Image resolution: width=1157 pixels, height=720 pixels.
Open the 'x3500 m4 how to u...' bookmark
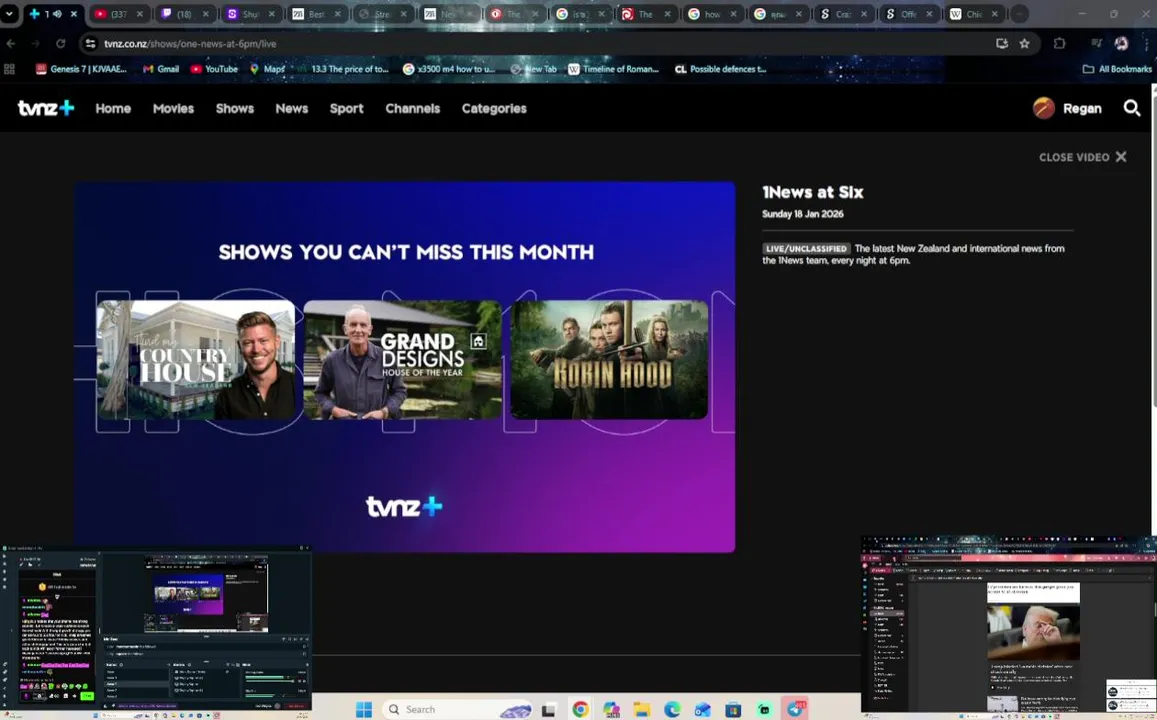[x=449, y=69]
